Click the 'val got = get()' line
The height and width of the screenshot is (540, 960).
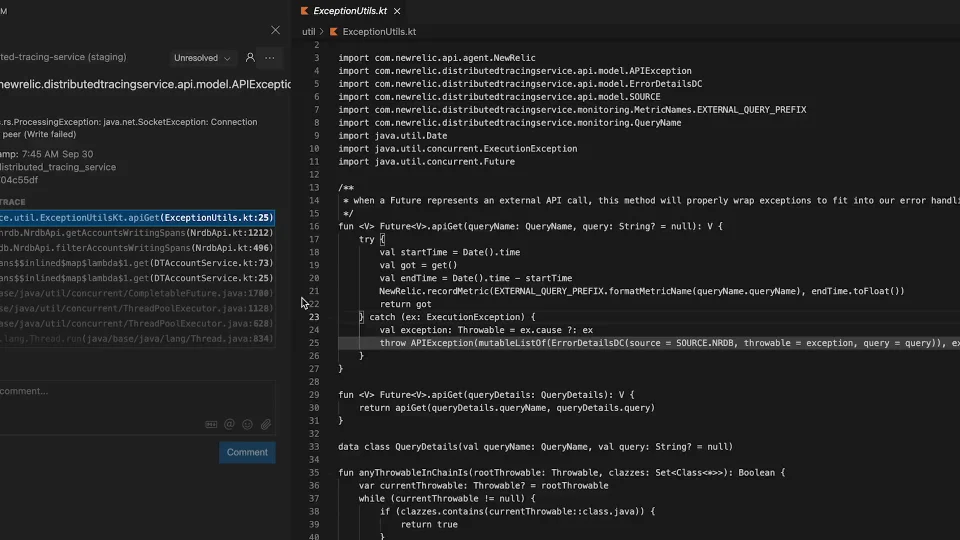click(x=418, y=265)
